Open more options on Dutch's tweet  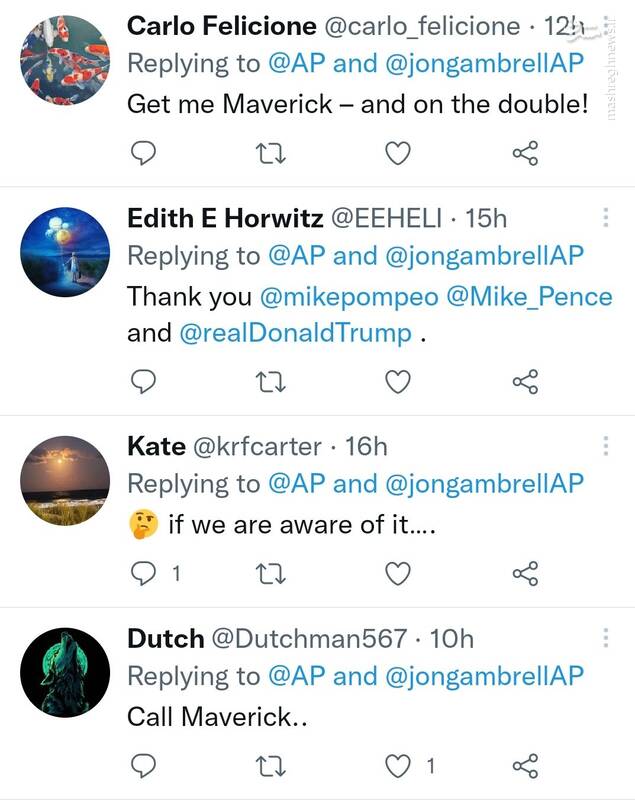pos(605,638)
